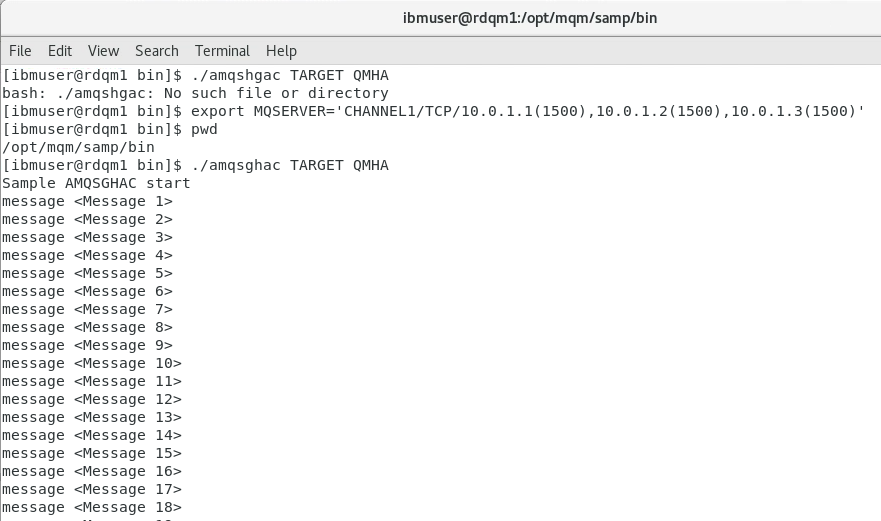Click the window title ibmuser@rdqm1:/opt/mqm/samp/bin
Image resolution: width=881 pixels, height=521 pixels.
[x=530, y=18]
